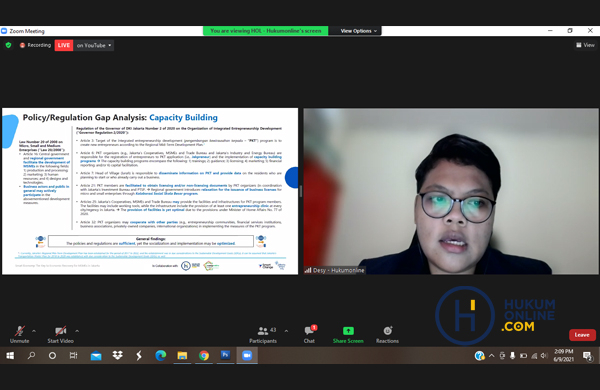Open View Options dropdown
Viewport: 600px width, 390px height.
pyautogui.click(x=358, y=31)
